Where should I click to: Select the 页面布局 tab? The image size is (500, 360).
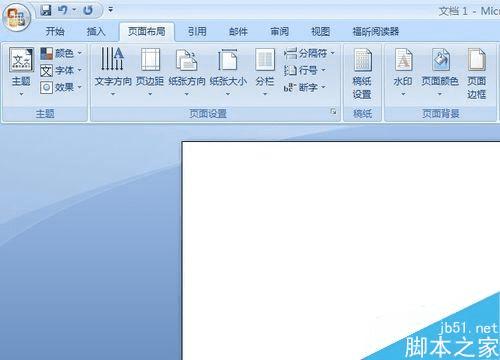click(x=147, y=32)
